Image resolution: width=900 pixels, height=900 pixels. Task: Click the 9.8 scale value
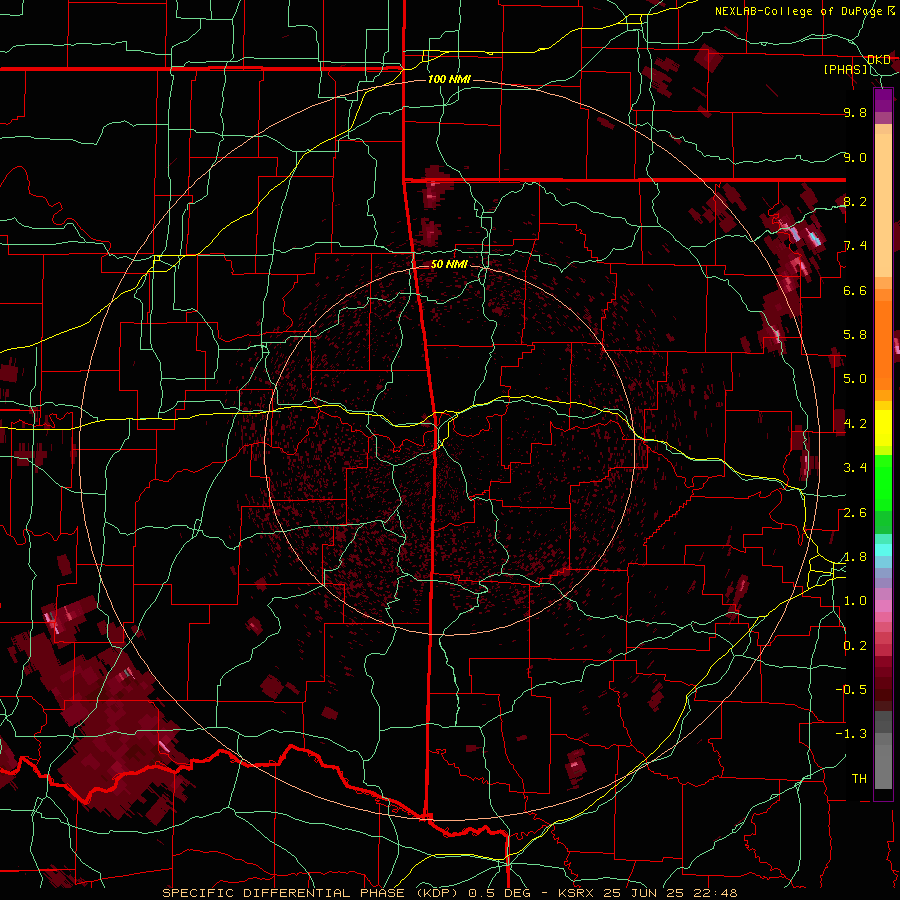coord(855,112)
